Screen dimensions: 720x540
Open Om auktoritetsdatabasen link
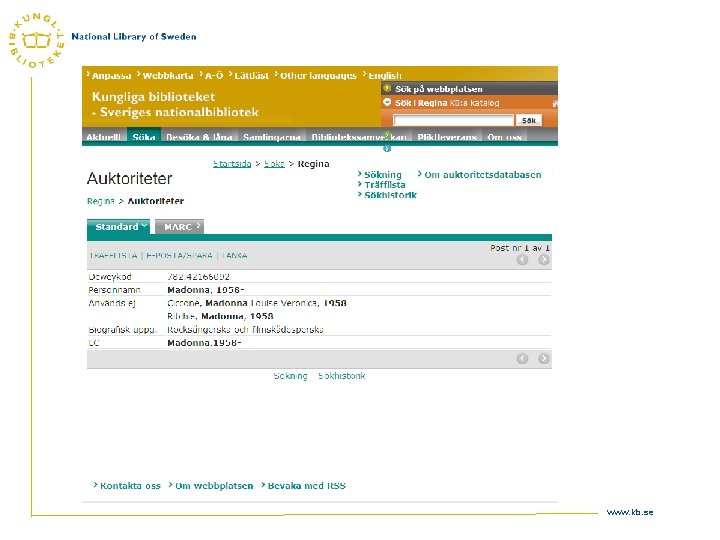[483, 175]
